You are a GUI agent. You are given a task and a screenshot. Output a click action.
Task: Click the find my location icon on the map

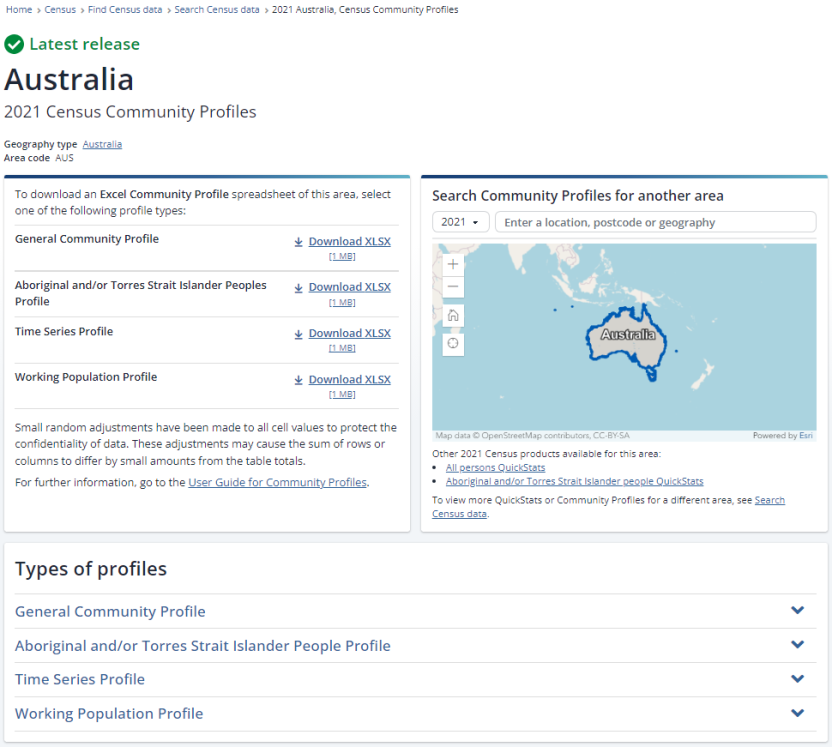(453, 343)
